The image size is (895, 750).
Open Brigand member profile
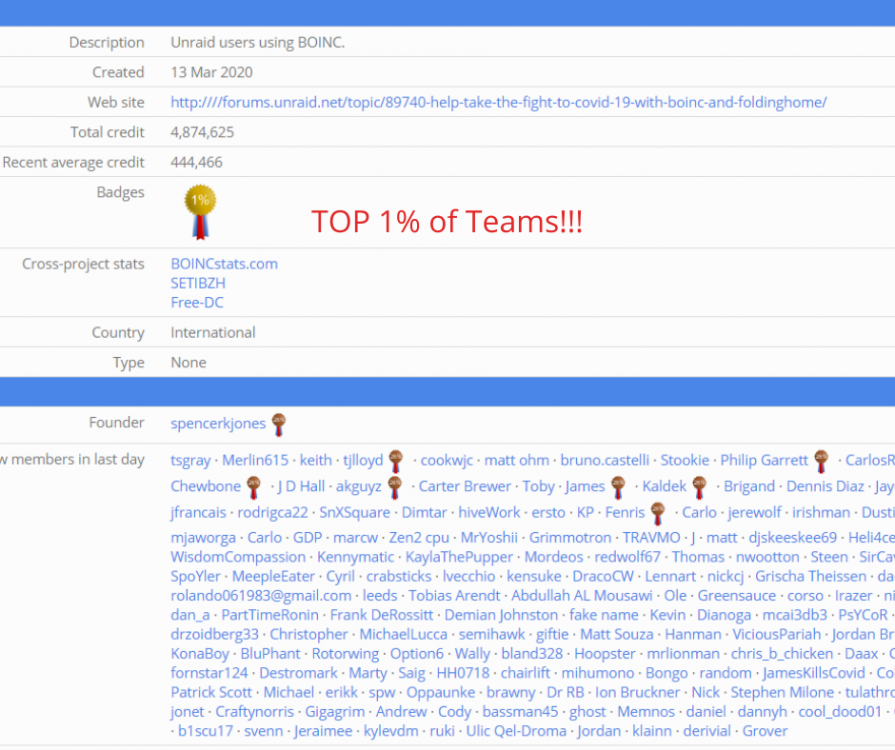[749, 486]
